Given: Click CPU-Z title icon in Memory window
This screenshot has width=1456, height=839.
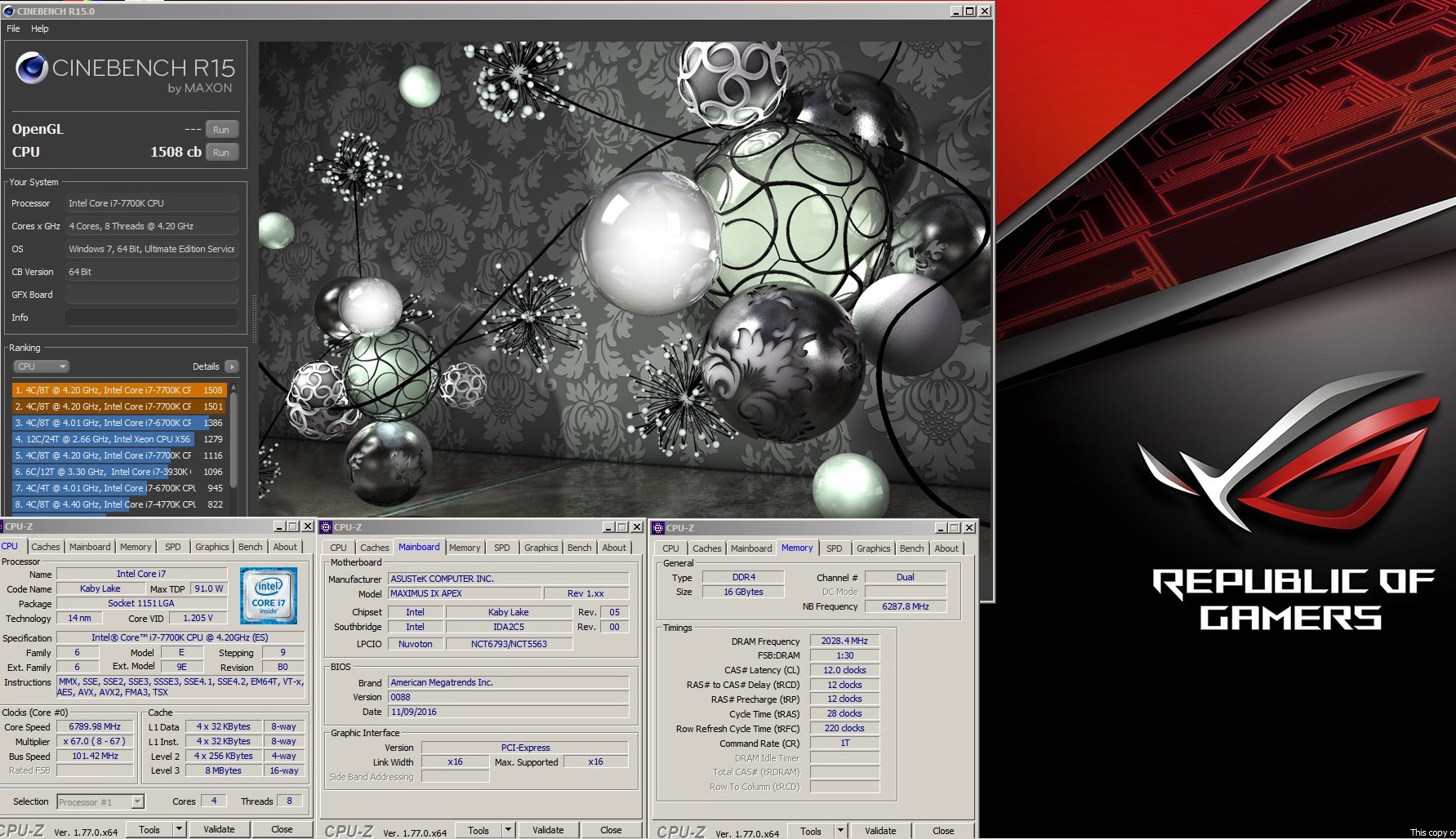Looking at the screenshot, I should click(658, 528).
